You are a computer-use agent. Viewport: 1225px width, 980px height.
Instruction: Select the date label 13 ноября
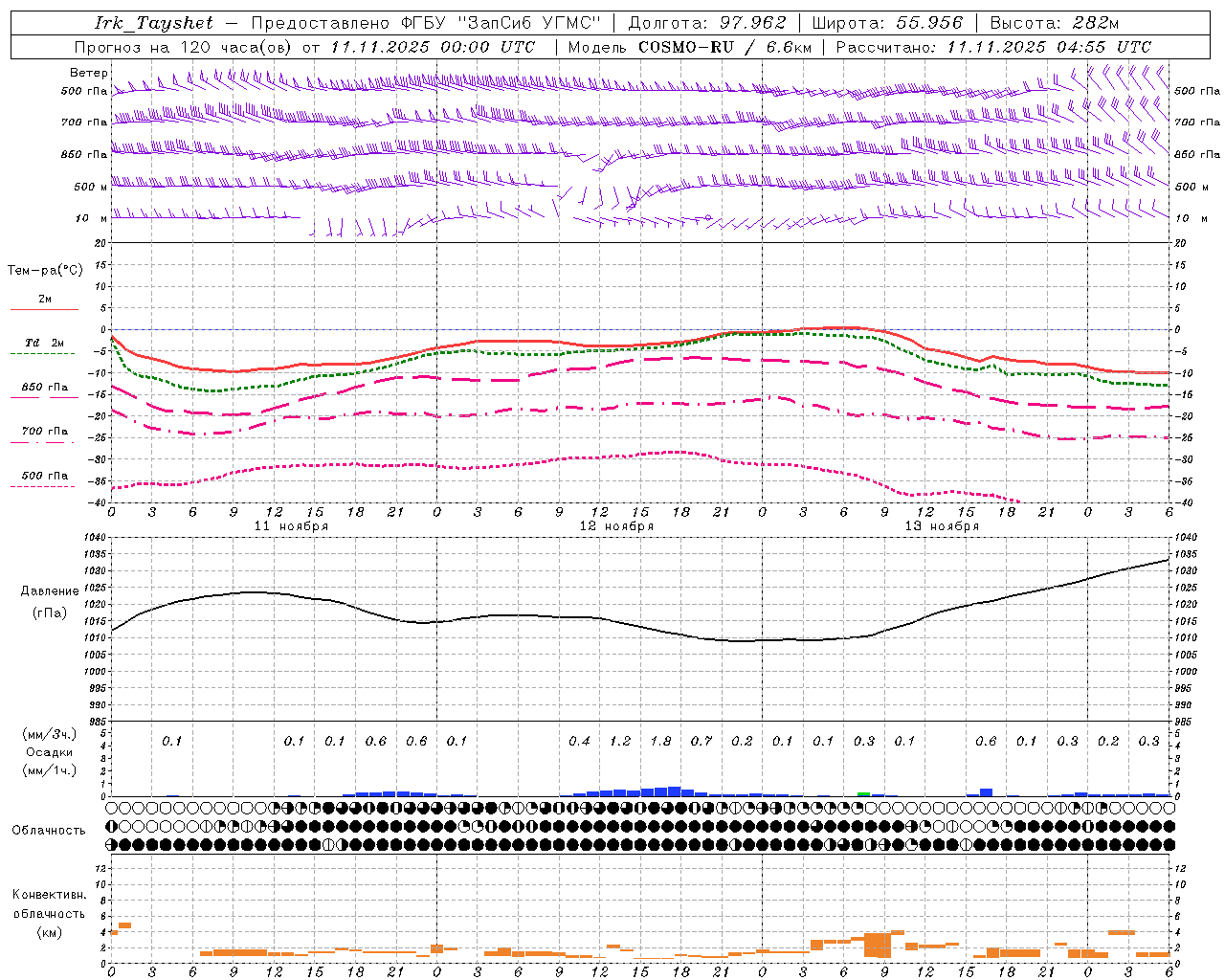point(942,526)
